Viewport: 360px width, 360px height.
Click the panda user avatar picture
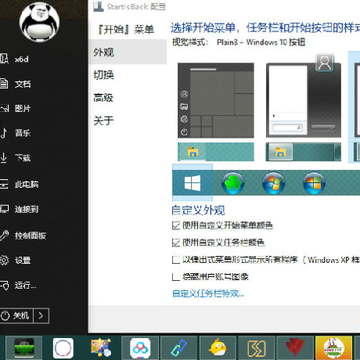tap(39, 22)
